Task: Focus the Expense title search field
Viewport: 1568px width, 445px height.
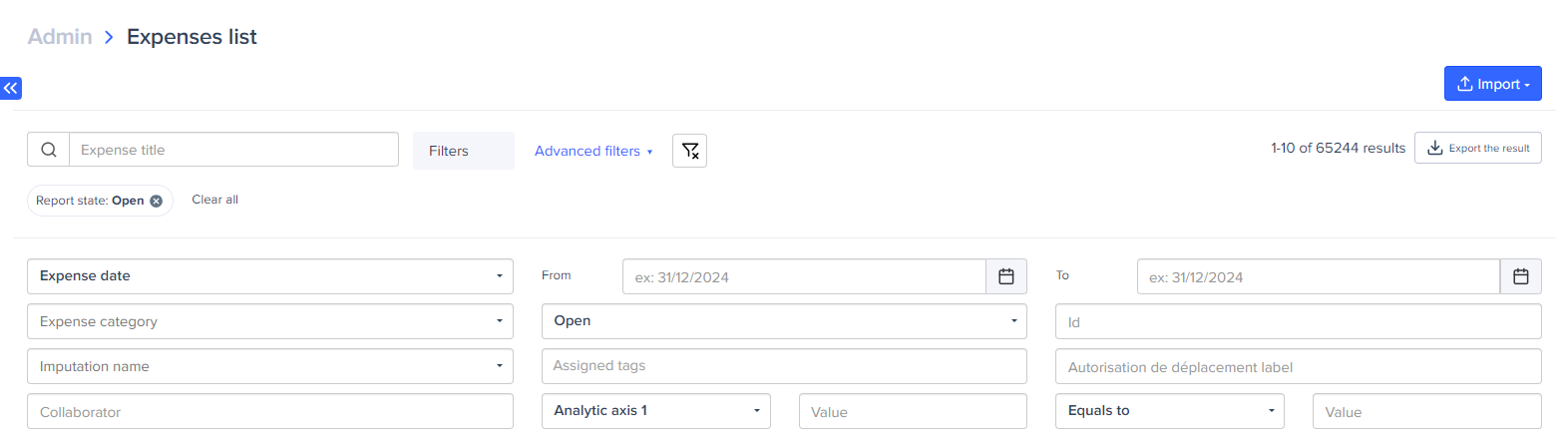Action: pos(233,150)
